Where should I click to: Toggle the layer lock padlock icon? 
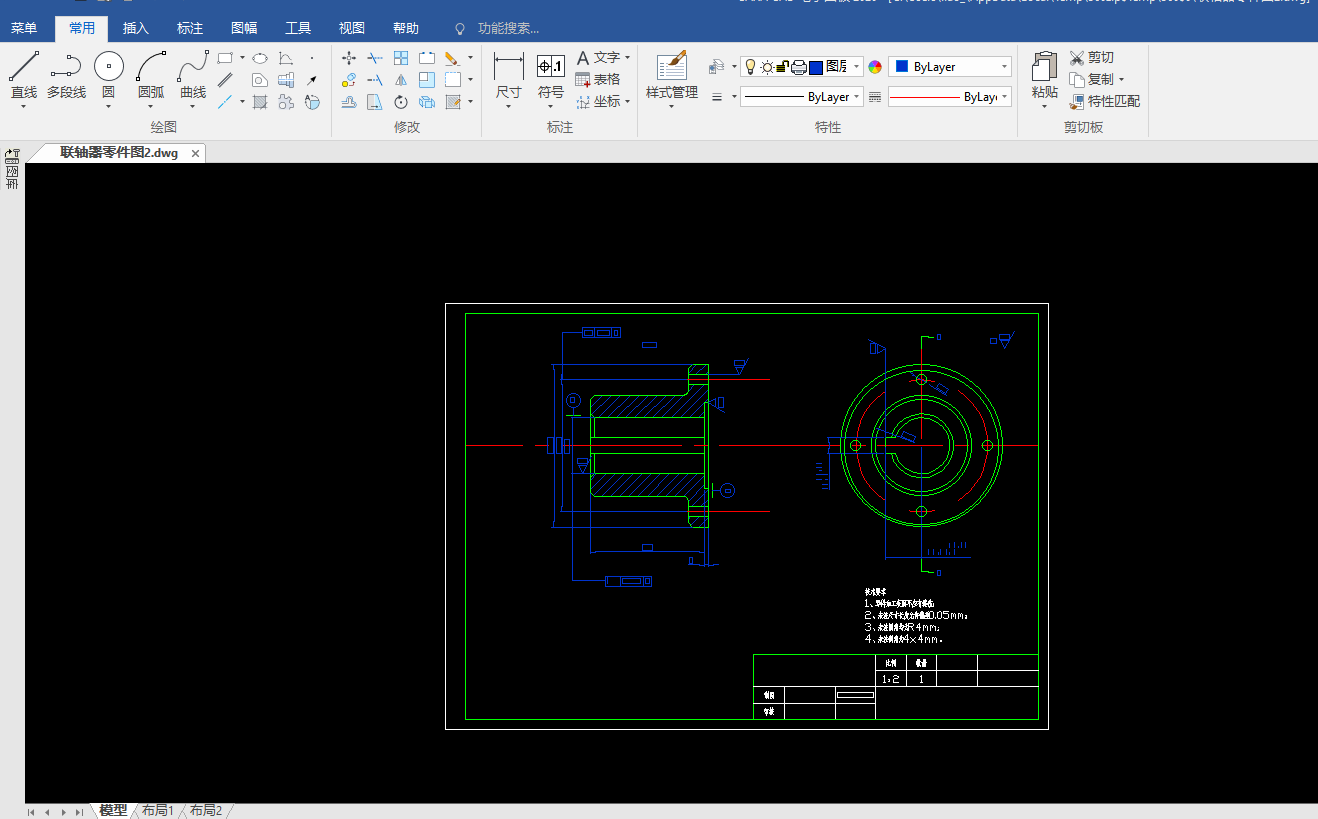[x=783, y=67]
